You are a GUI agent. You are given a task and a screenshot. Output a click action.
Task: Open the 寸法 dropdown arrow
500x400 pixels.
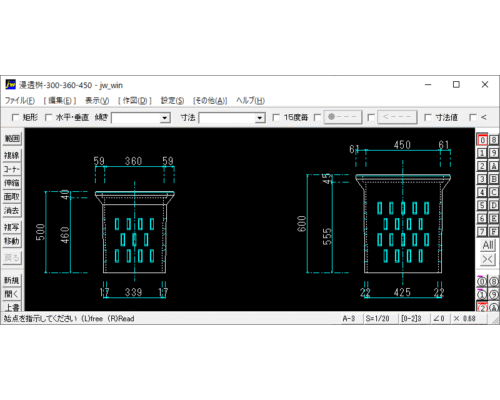(x=260, y=118)
